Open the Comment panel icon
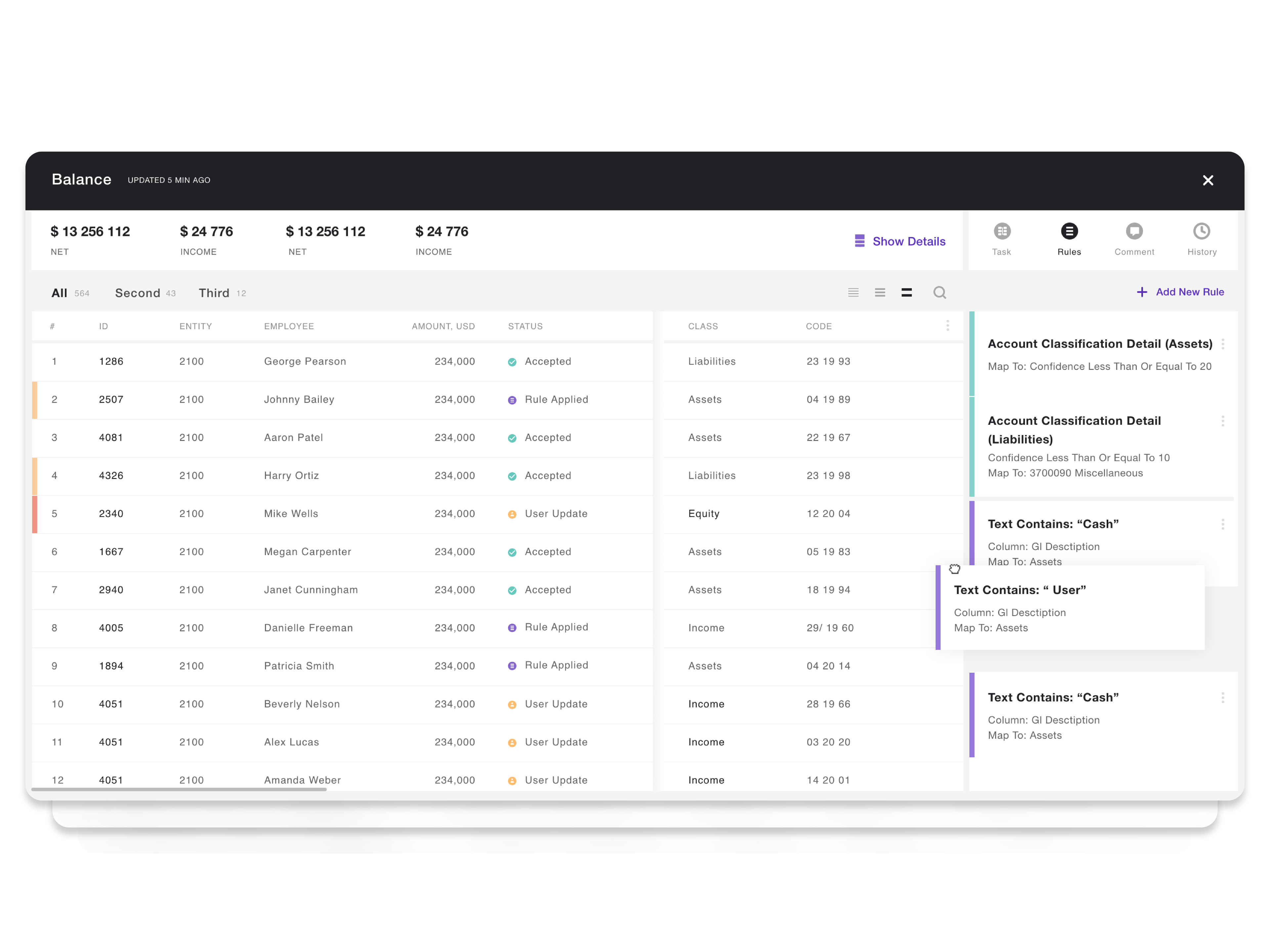The width and height of the screenshot is (1270, 952). click(x=1134, y=231)
